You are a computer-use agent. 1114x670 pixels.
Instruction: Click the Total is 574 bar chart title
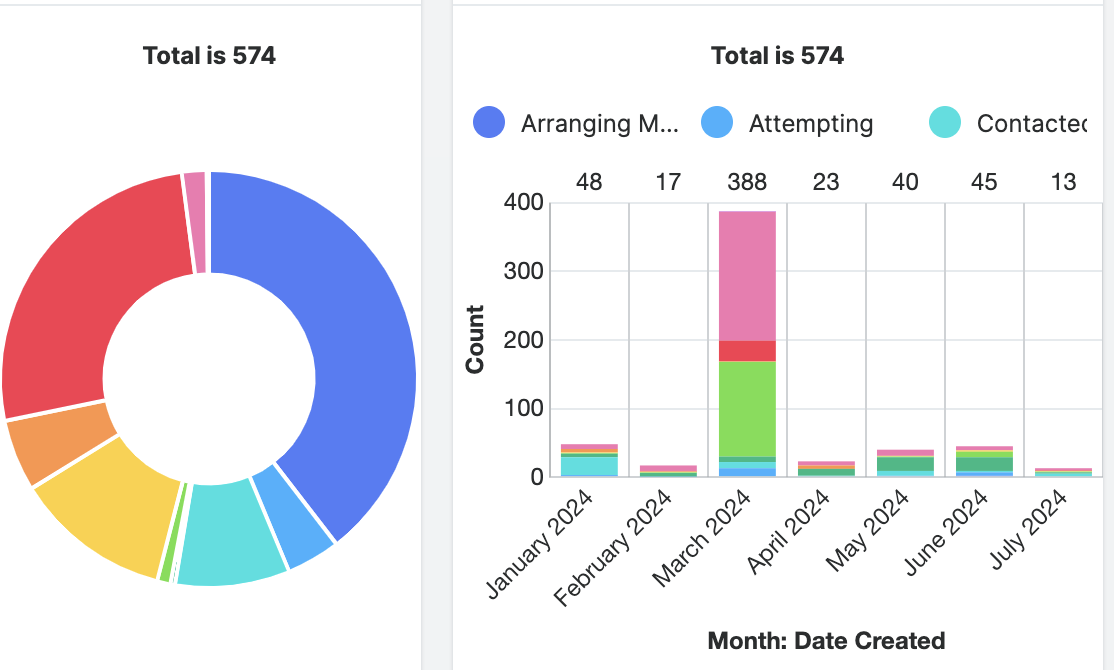pos(777,56)
